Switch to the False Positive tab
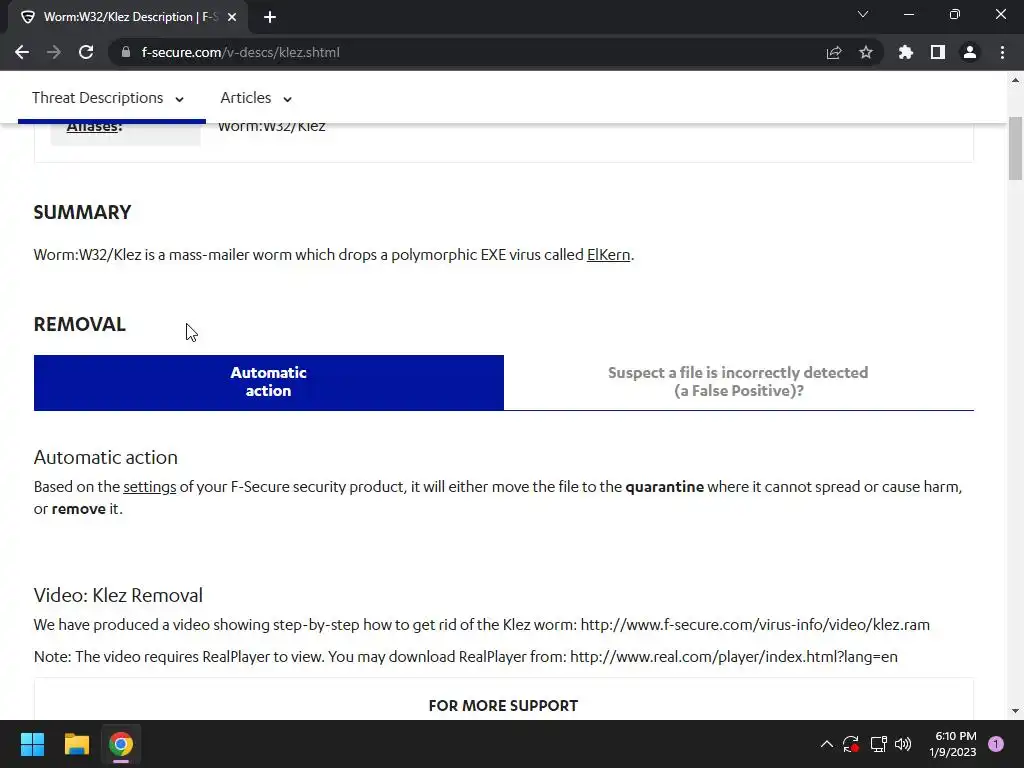 click(x=739, y=382)
